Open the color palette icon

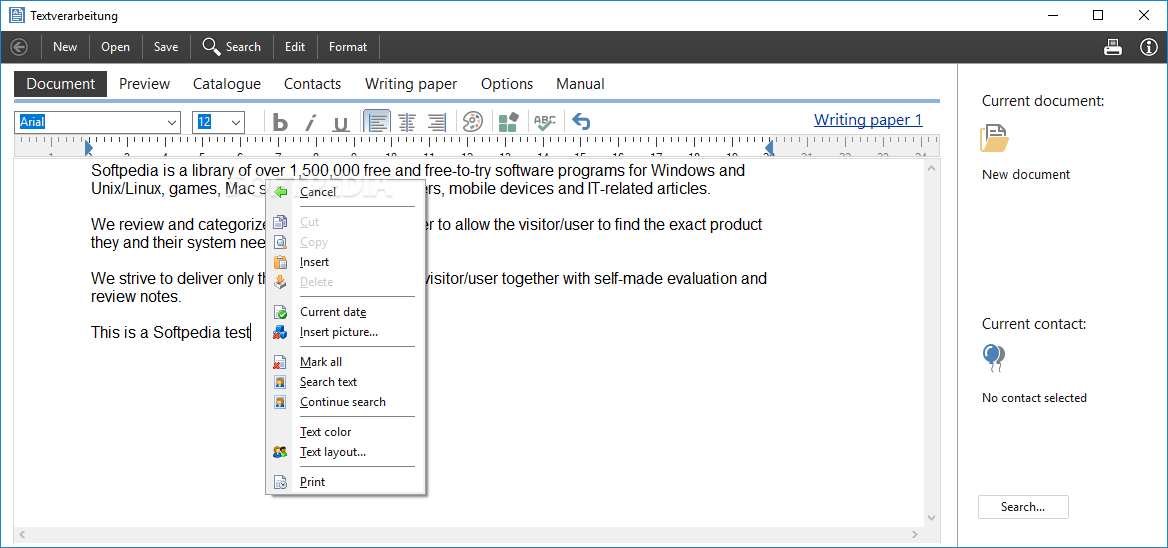473,121
